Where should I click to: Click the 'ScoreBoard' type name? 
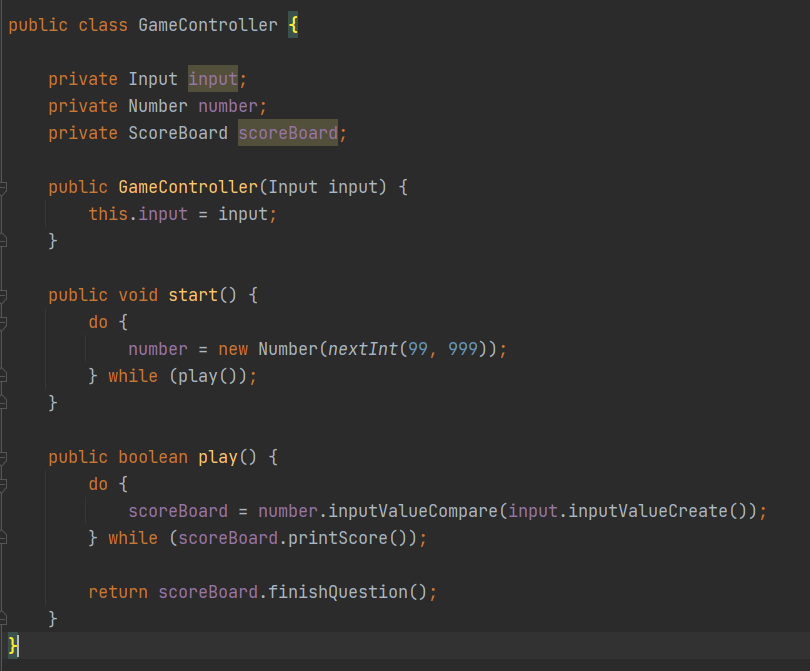[x=178, y=133]
